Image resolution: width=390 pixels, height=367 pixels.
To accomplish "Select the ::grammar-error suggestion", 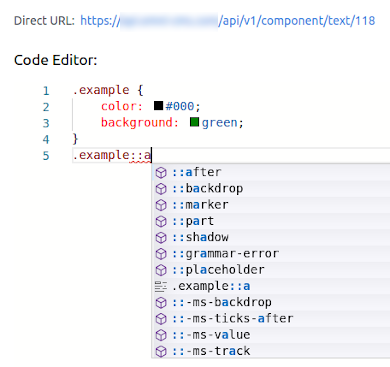I will pos(271,254).
